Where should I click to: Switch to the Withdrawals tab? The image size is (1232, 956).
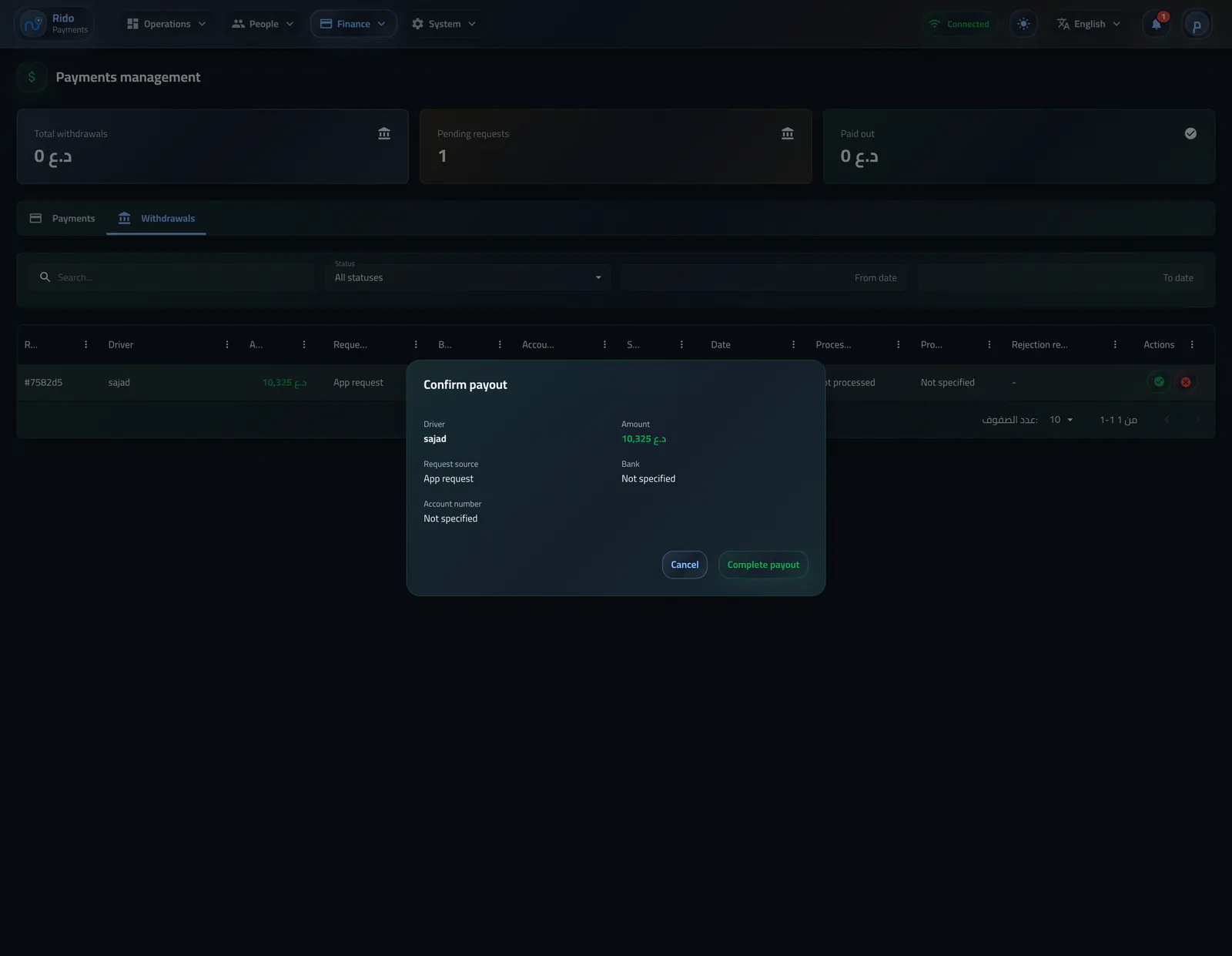(156, 219)
